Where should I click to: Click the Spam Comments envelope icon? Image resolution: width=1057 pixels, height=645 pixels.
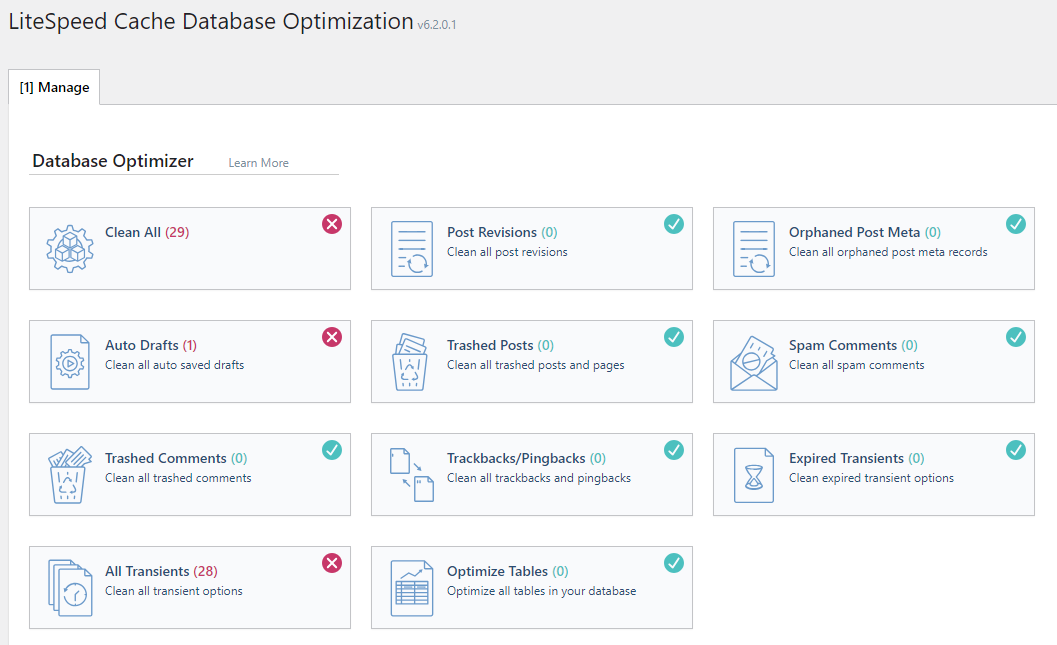[754, 363]
